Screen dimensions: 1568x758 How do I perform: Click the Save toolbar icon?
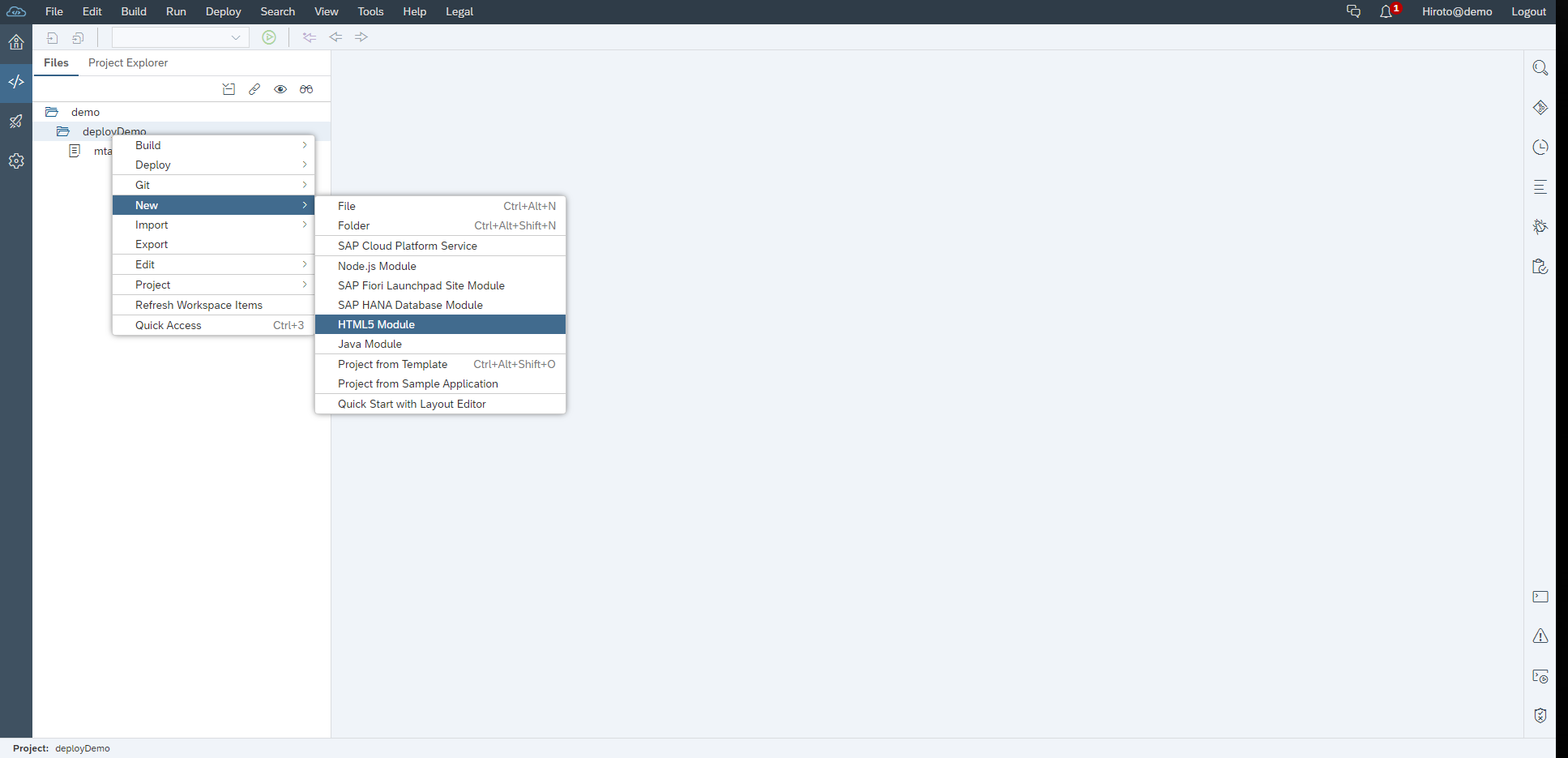[53, 37]
